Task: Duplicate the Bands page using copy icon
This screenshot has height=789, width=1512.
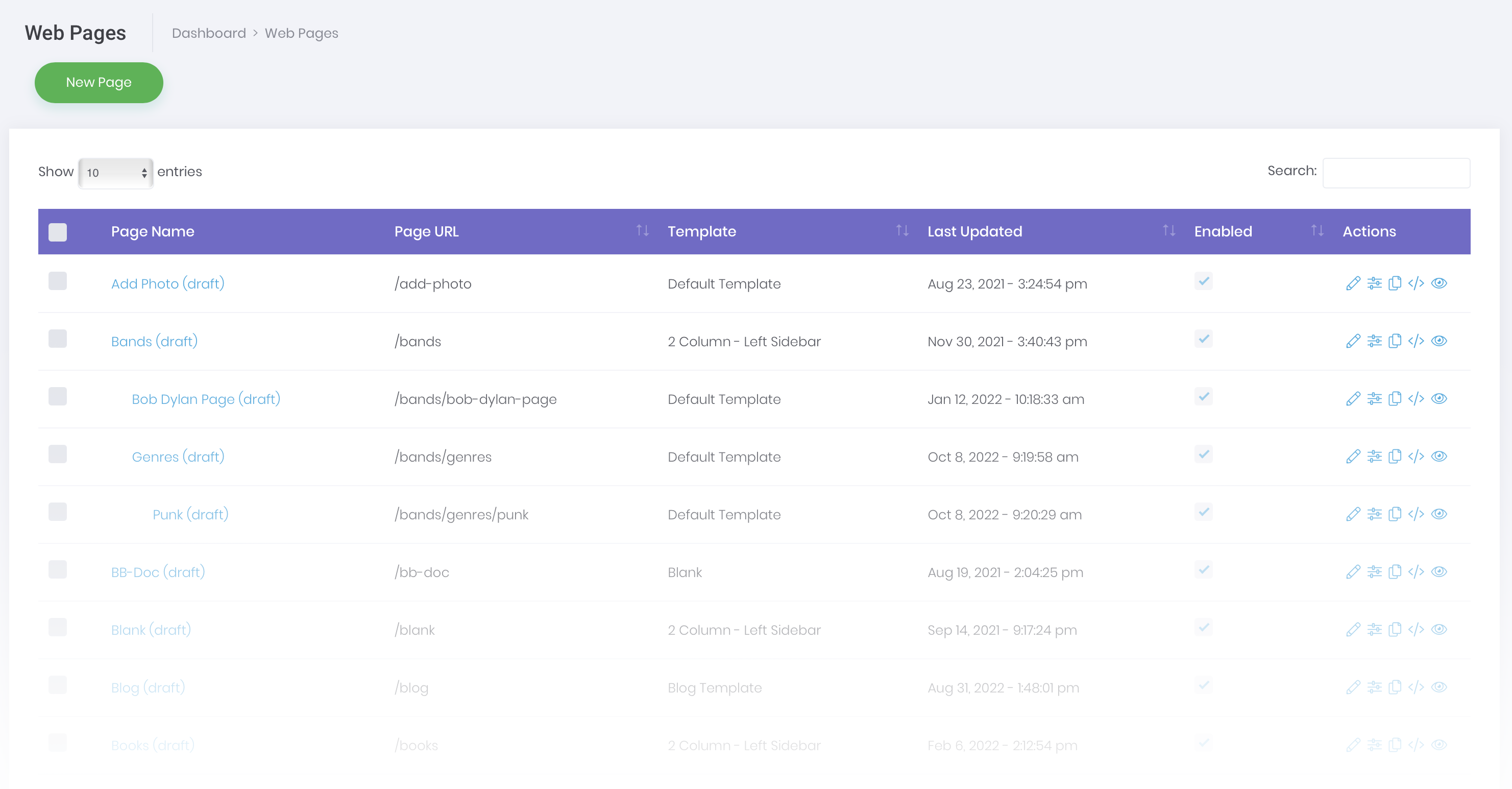Action: click(1395, 341)
